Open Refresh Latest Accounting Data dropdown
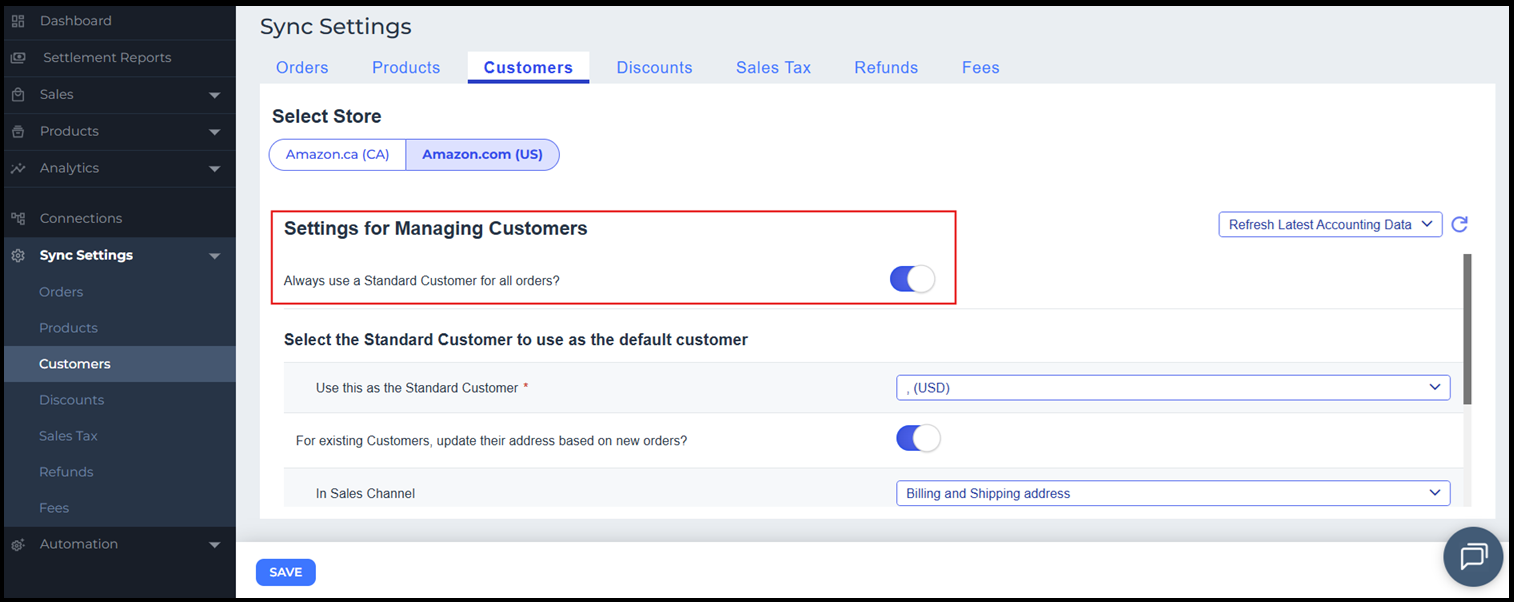The image size is (1514, 602). pyautogui.click(x=1330, y=225)
